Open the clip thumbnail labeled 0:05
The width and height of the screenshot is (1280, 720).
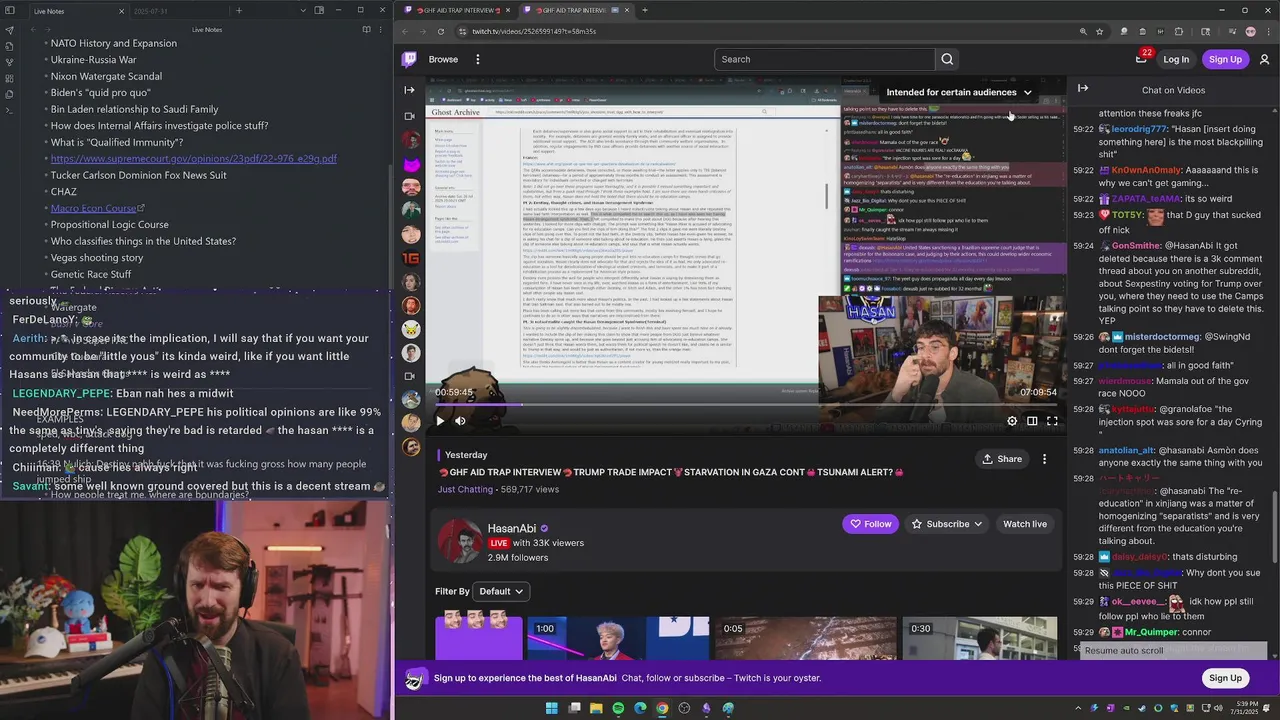coord(806,638)
